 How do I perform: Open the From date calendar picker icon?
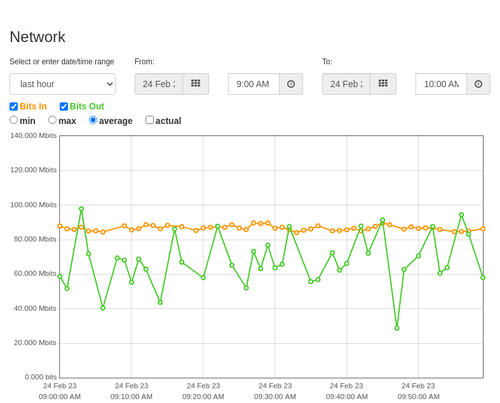point(196,84)
